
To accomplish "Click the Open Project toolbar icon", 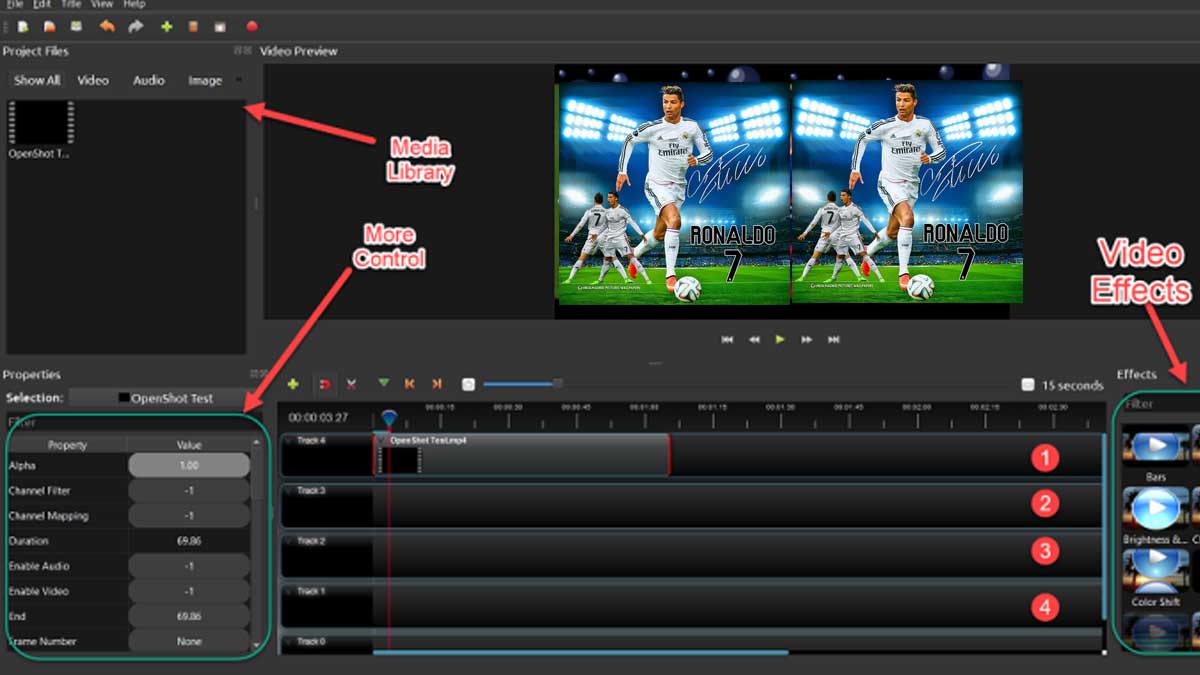I will pyautogui.click(x=49, y=27).
